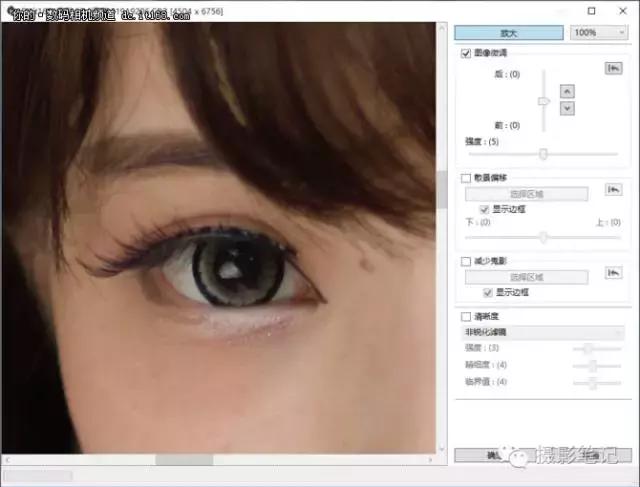640x487 pixels.
Task: Click the scroll-down arrow of the preview scrollbar
Action: click(442, 449)
